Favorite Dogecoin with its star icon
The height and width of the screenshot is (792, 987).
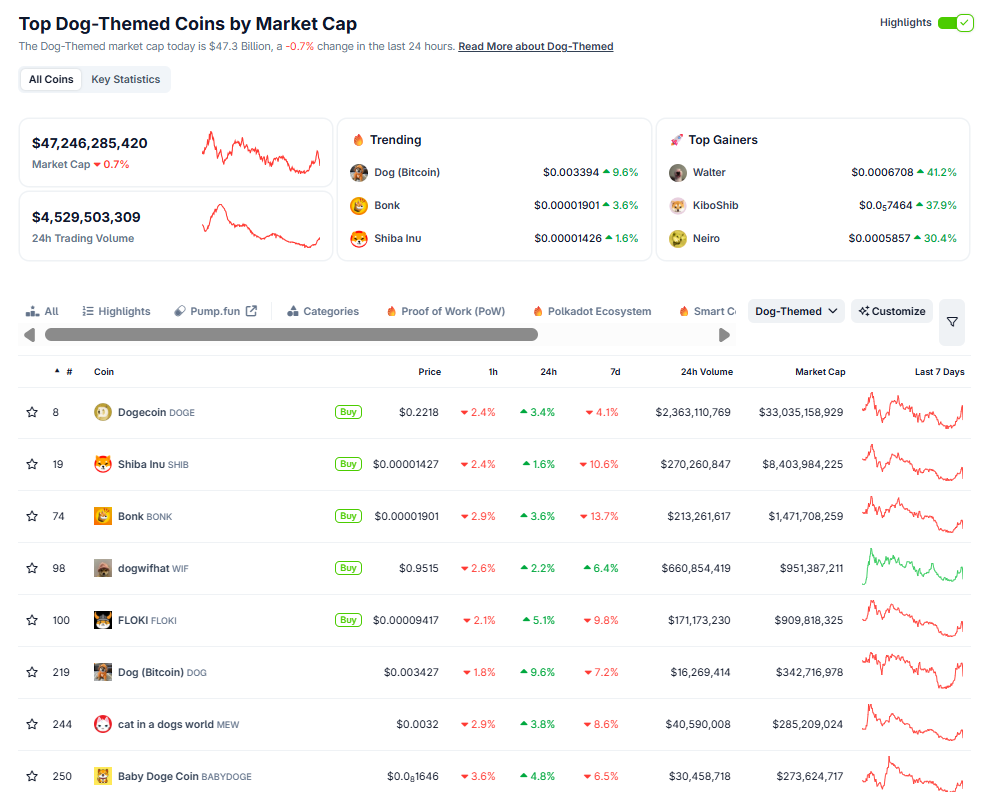click(32, 412)
